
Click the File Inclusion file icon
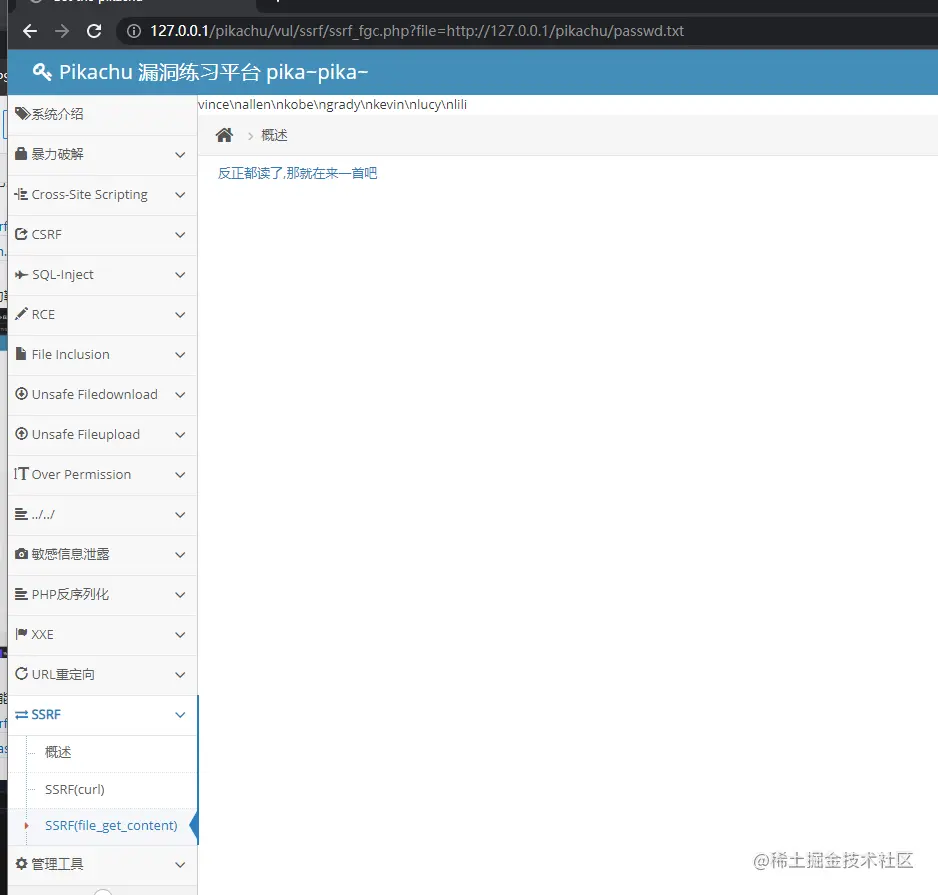(21, 354)
